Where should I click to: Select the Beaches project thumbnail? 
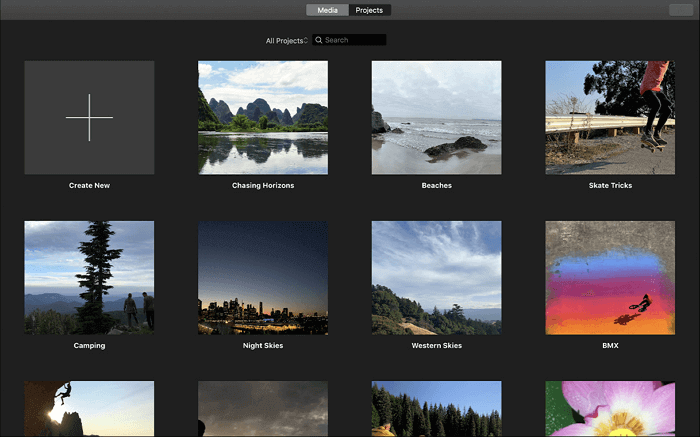click(x=436, y=117)
